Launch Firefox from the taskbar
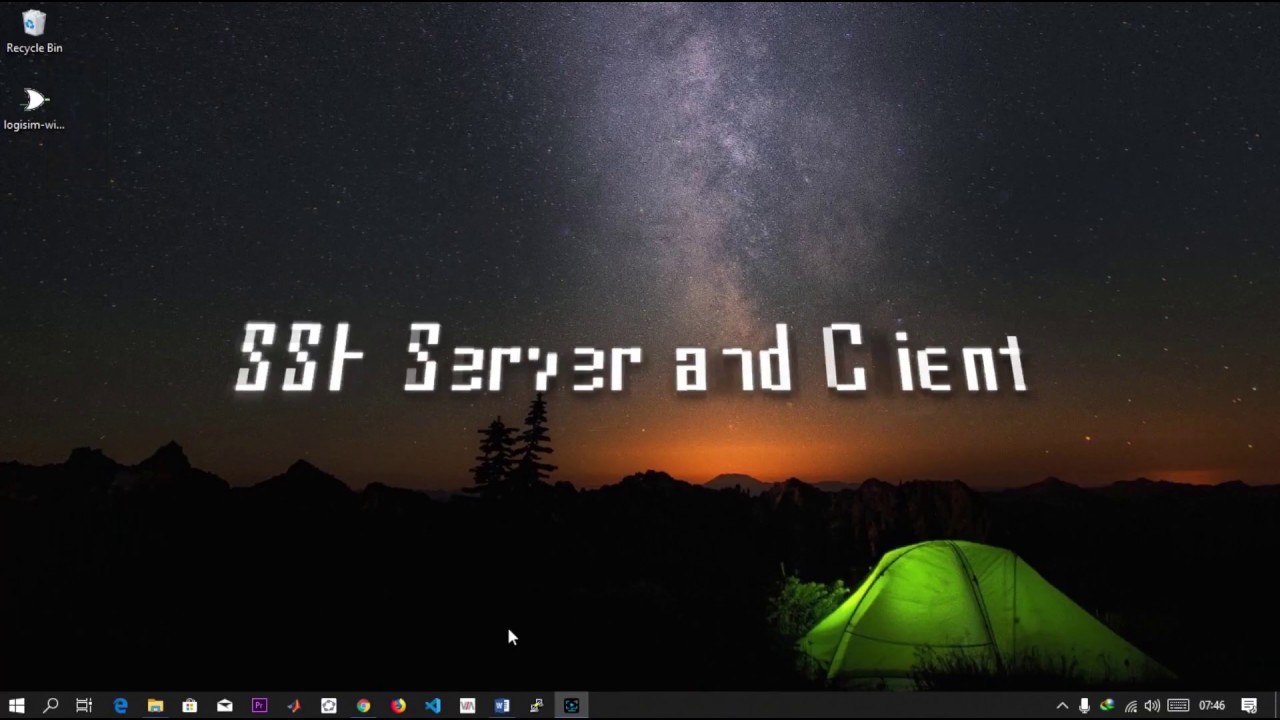 pyautogui.click(x=398, y=706)
